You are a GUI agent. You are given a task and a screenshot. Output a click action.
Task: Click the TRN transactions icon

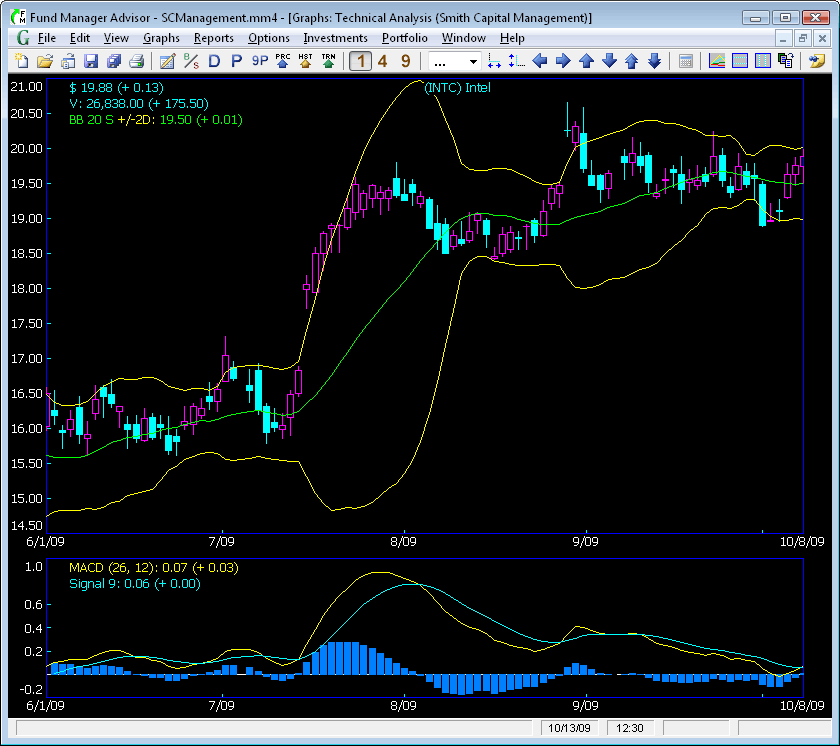point(328,61)
